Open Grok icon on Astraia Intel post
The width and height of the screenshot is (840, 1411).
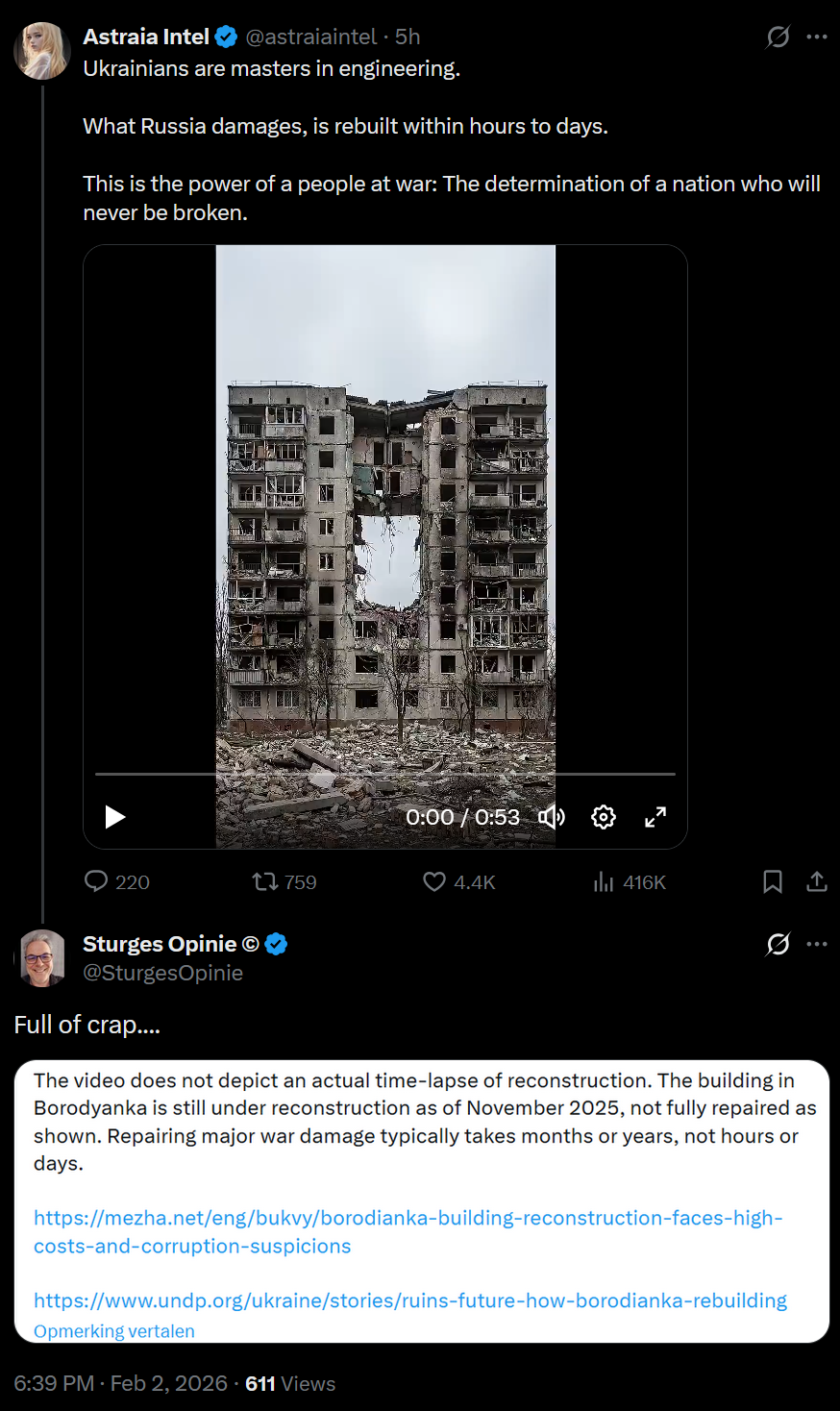click(778, 37)
